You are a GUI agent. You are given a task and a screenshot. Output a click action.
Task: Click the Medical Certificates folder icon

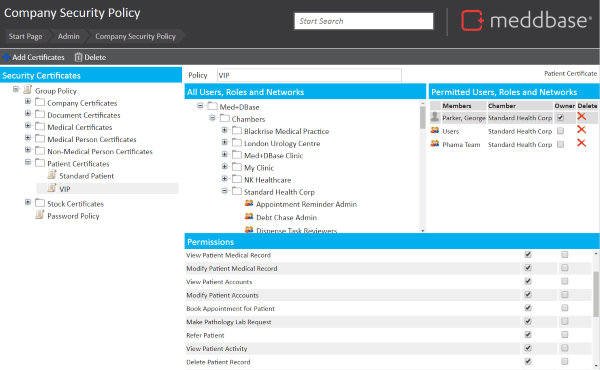40,126
